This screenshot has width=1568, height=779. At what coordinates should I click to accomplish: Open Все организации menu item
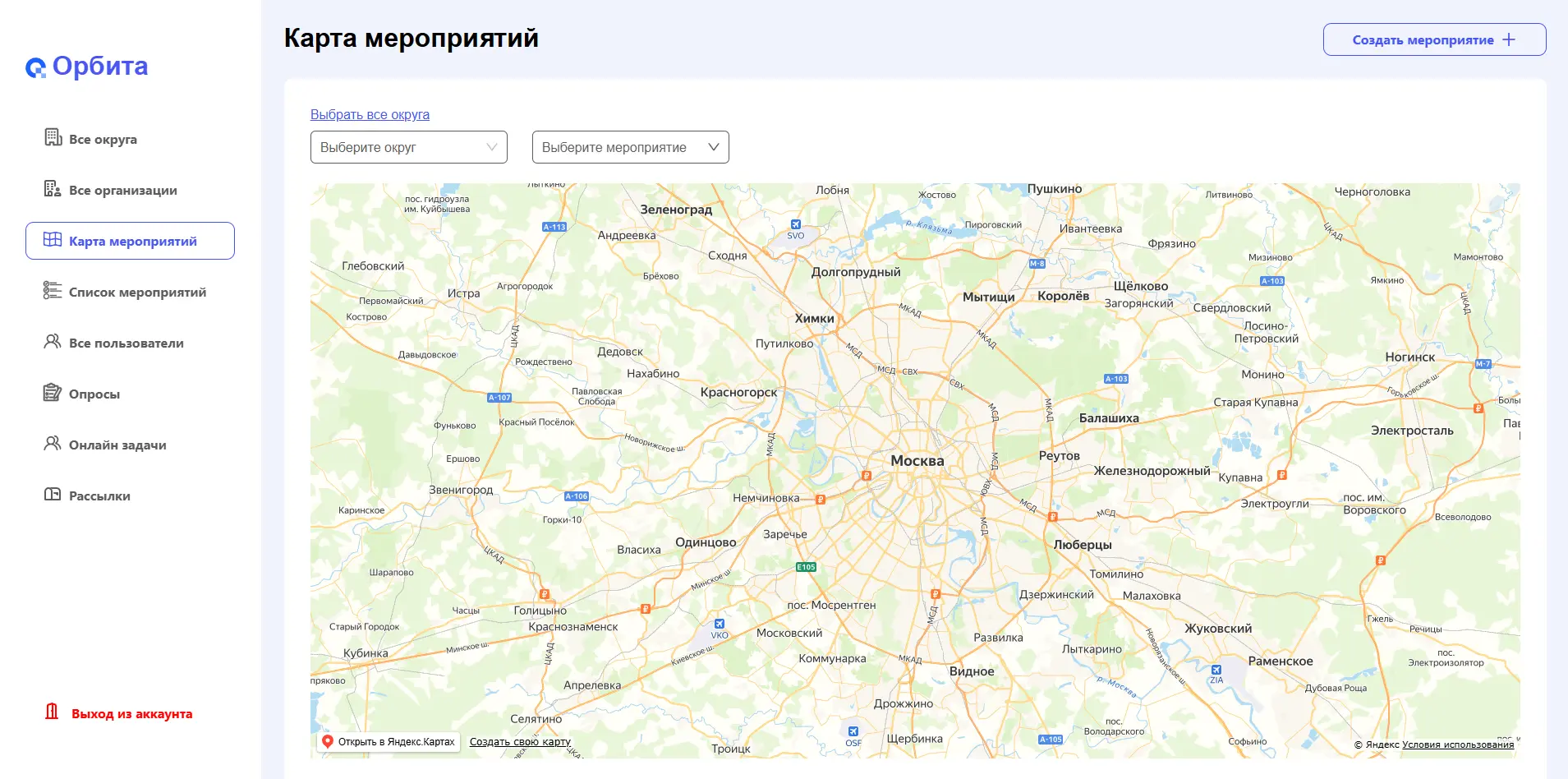click(x=130, y=190)
